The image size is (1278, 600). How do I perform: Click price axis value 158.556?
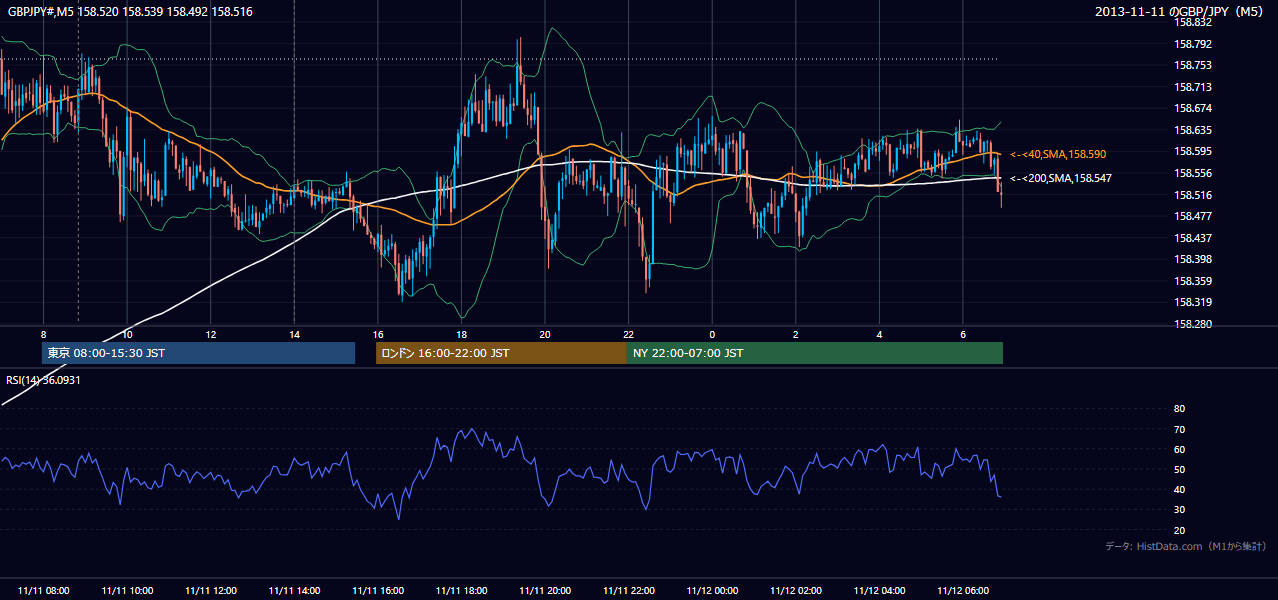(x=1193, y=173)
